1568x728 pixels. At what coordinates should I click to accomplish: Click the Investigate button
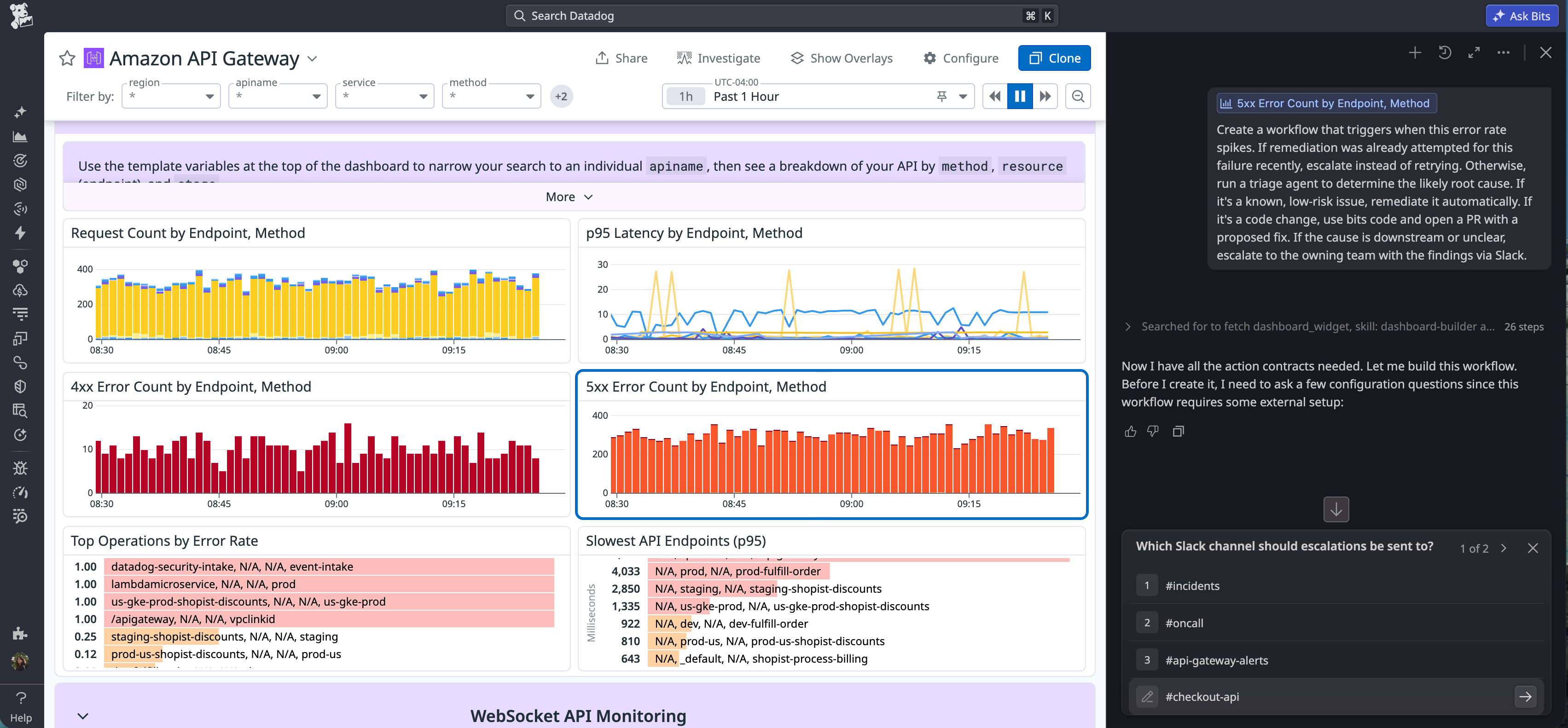(x=718, y=58)
